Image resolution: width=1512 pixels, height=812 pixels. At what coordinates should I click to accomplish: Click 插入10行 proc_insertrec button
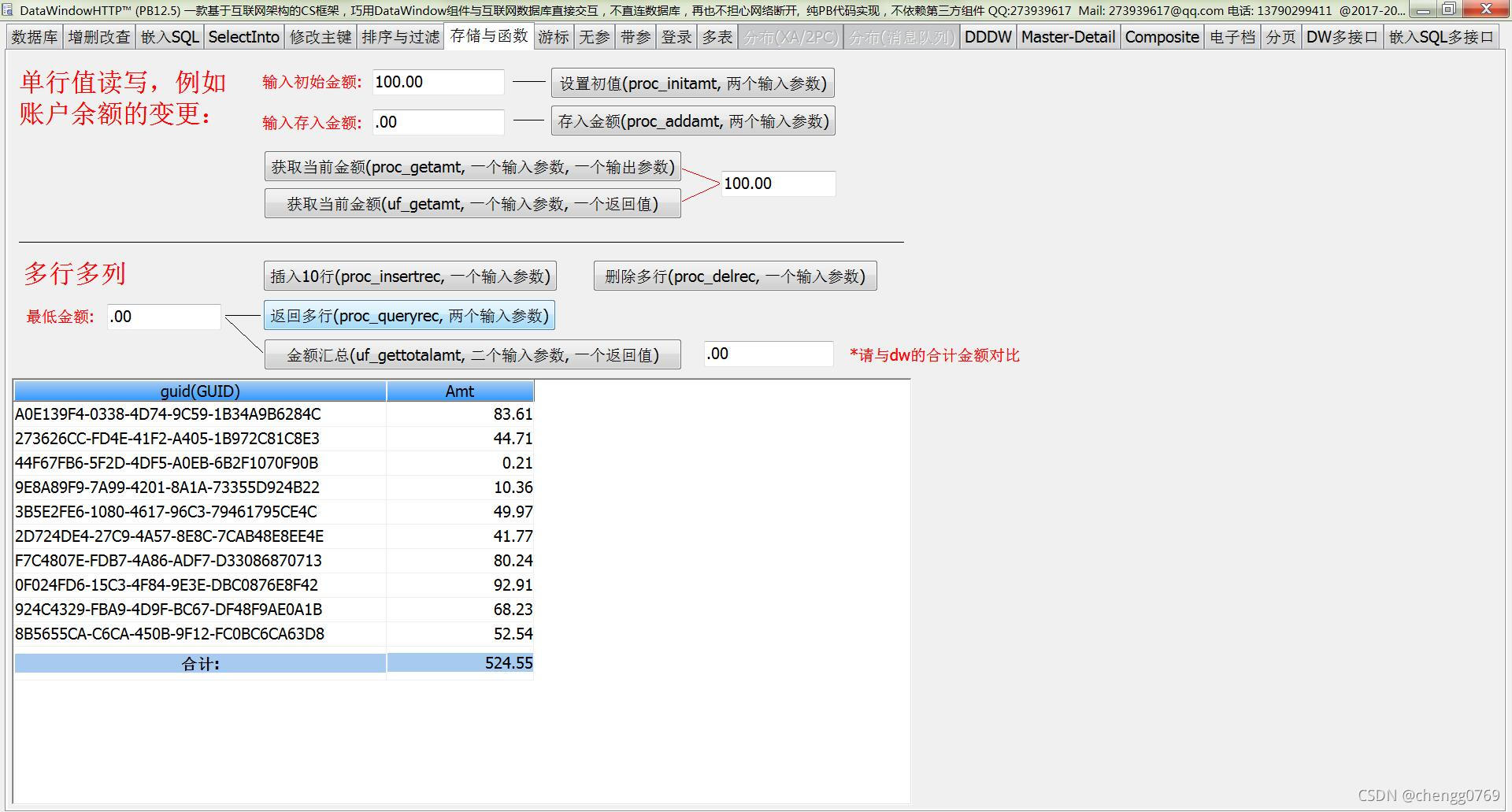(410, 276)
